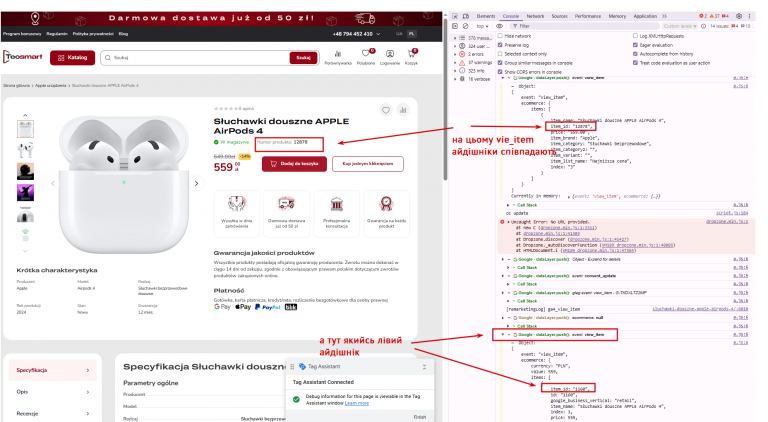The image size is (768, 422).
Task: Click the Gwarancja na każdy produkt card
Action: pos(386,214)
